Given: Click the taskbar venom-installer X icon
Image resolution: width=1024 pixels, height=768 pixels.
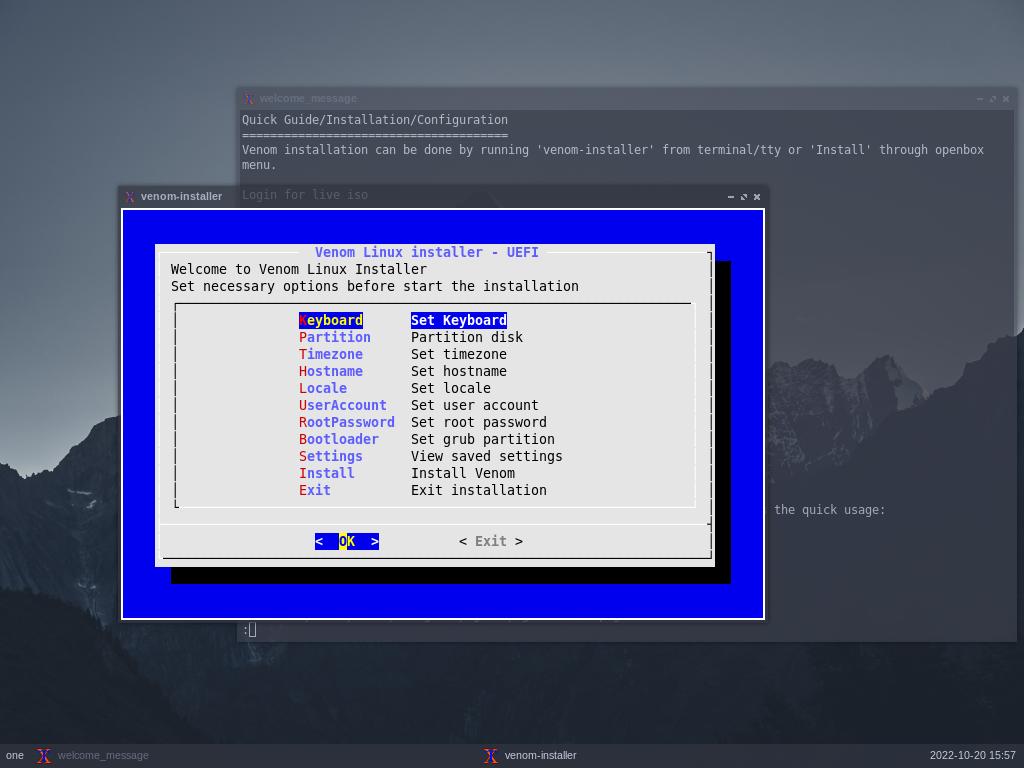Looking at the screenshot, I should pyautogui.click(x=490, y=756).
